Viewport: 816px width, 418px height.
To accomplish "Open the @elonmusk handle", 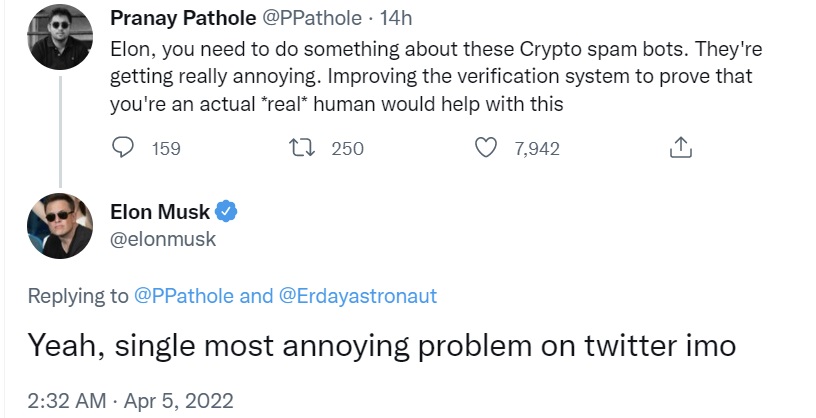I will click(162, 240).
